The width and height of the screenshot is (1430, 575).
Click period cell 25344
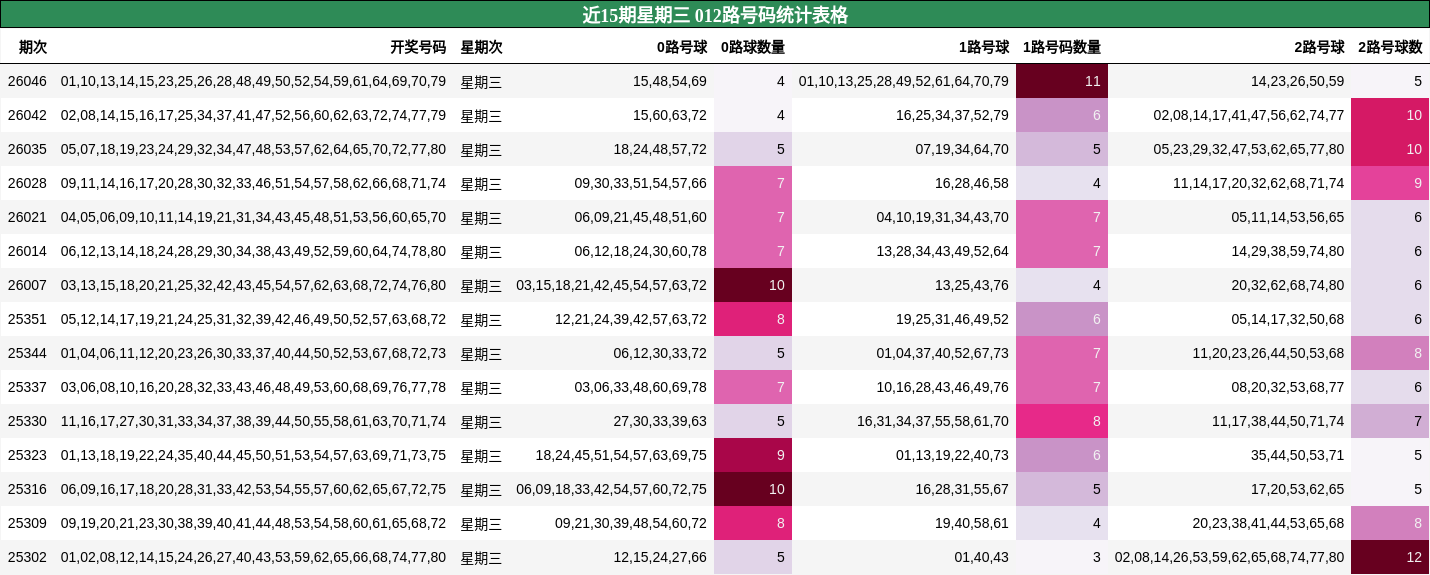[x=27, y=353]
